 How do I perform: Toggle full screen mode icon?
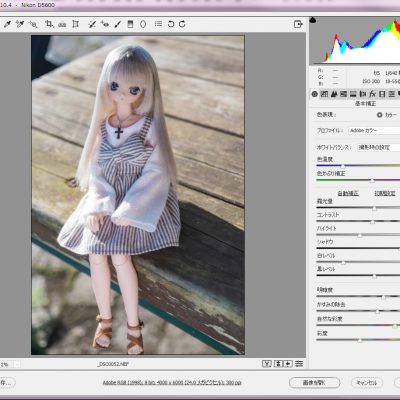coord(298,24)
